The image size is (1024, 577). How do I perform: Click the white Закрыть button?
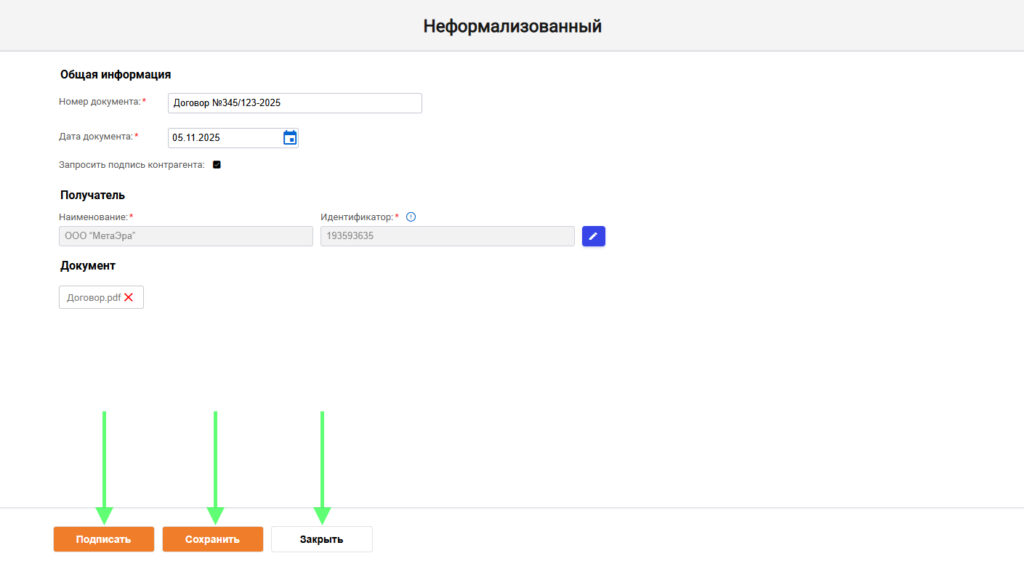coord(321,539)
